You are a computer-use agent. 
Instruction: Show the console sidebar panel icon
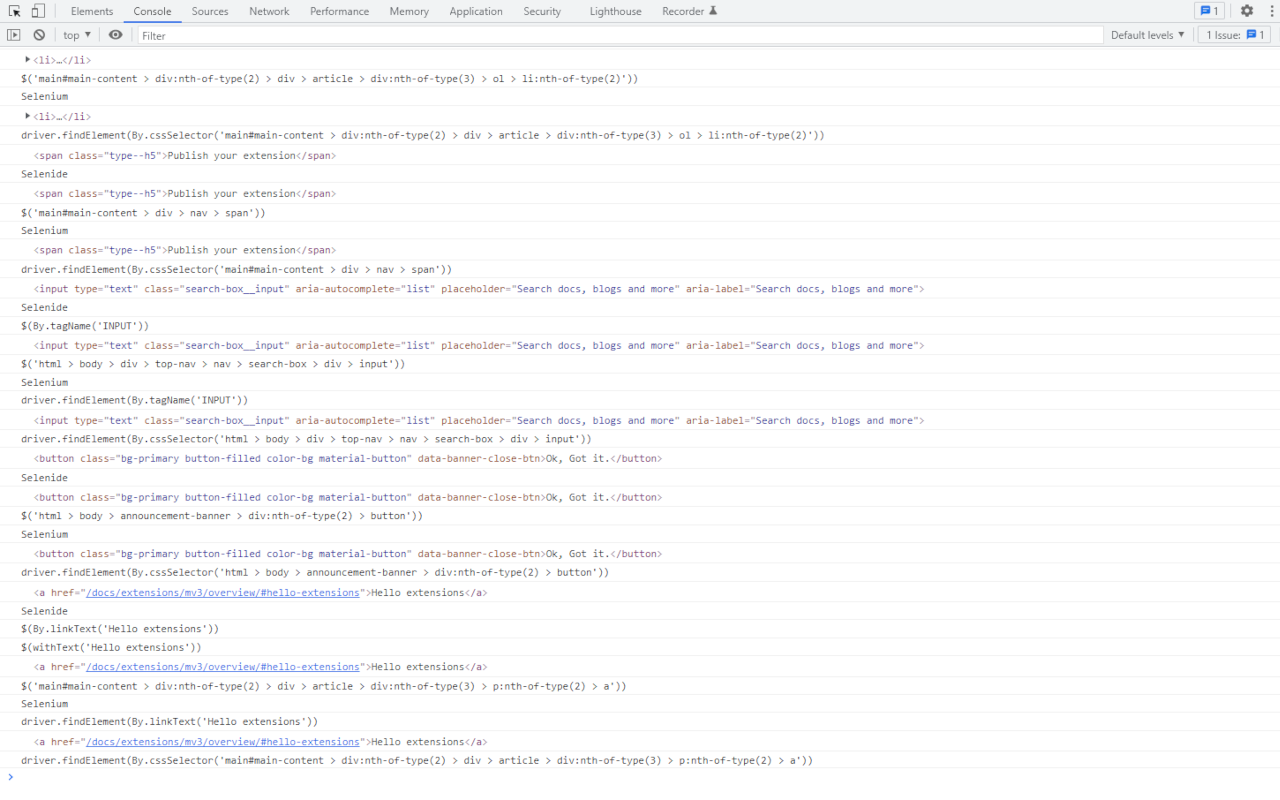click(x=14, y=35)
